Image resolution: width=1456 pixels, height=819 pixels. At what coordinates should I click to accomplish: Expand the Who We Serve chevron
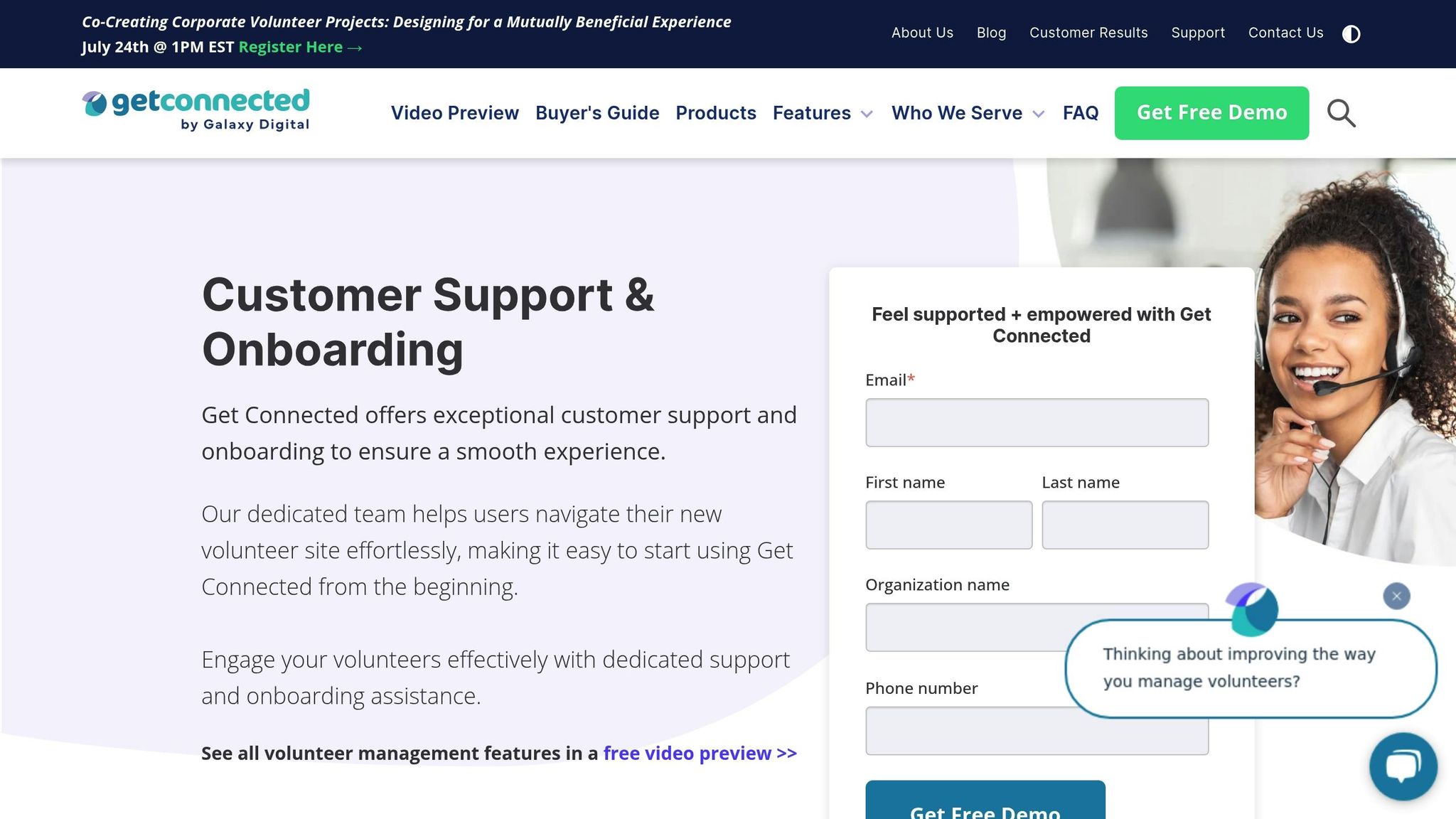1039,114
